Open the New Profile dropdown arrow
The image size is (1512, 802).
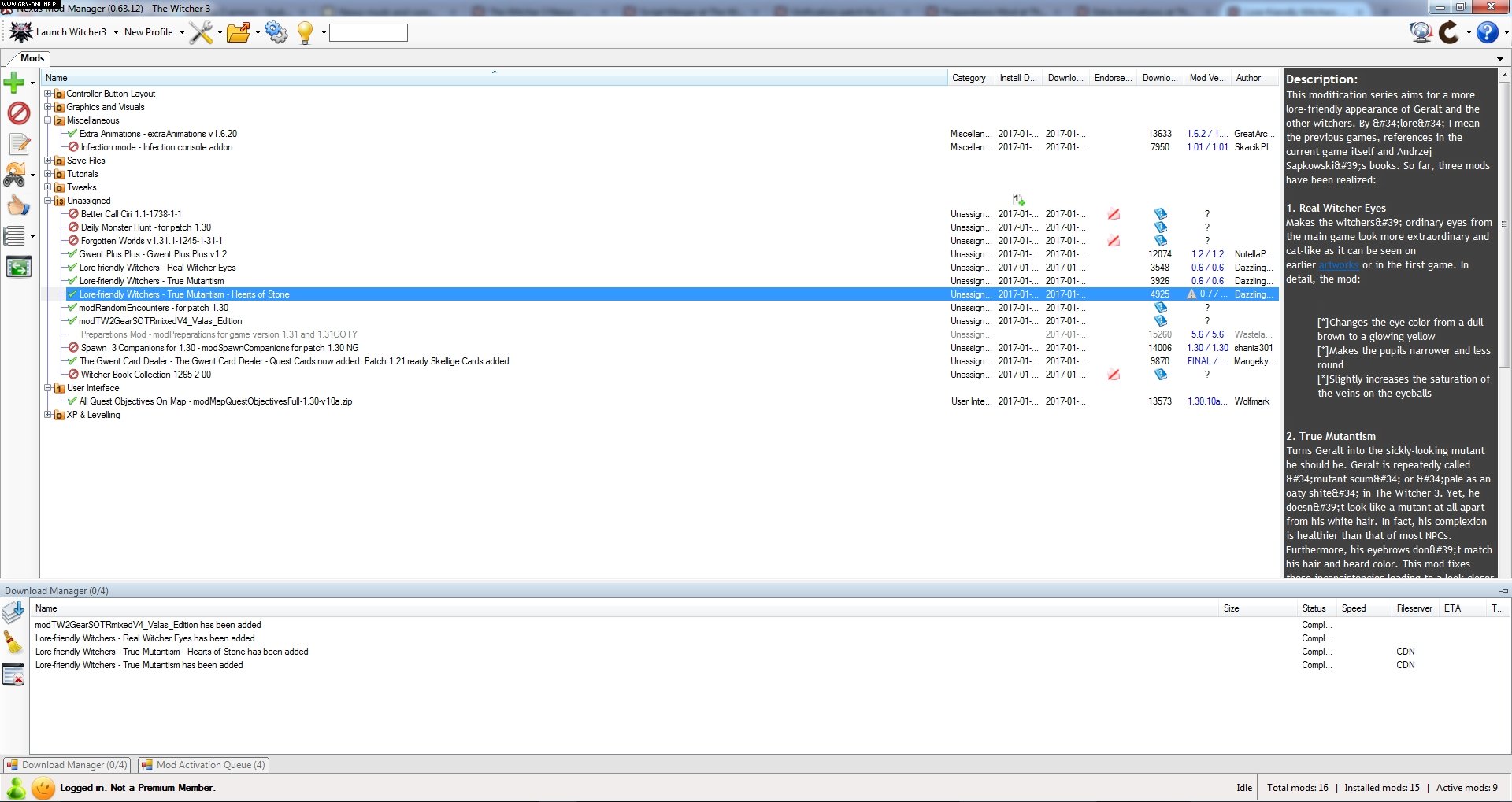182,33
